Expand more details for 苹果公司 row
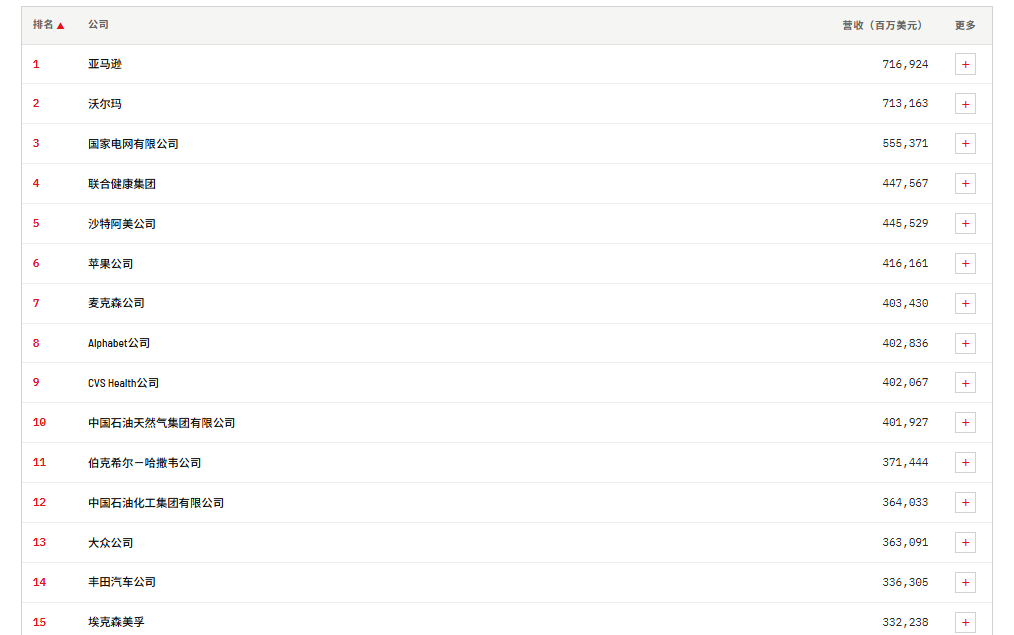The height and width of the screenshot is (635, 1014). pos(965,263)
